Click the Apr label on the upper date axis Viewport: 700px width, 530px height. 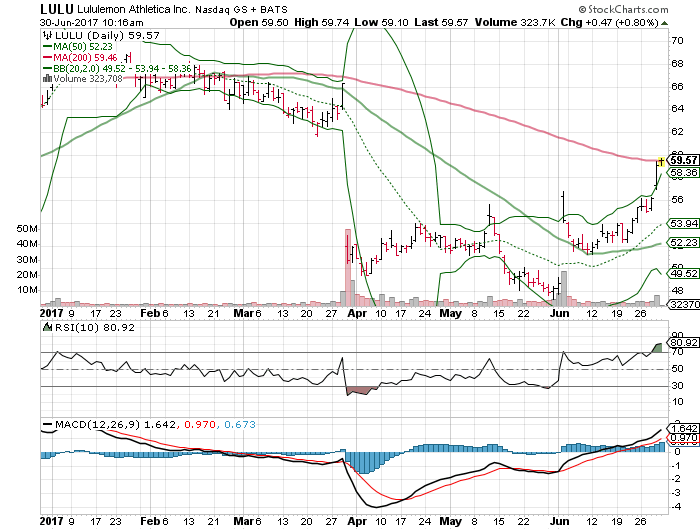(x=357, y=313)
